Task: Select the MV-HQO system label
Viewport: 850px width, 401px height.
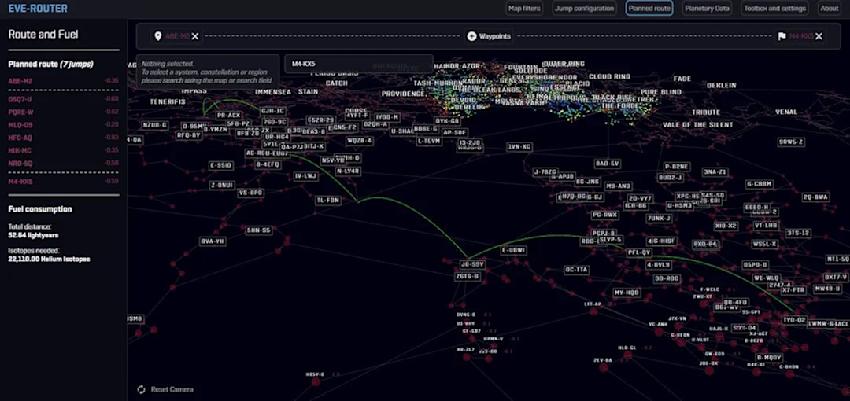Action: coord(627,293)
